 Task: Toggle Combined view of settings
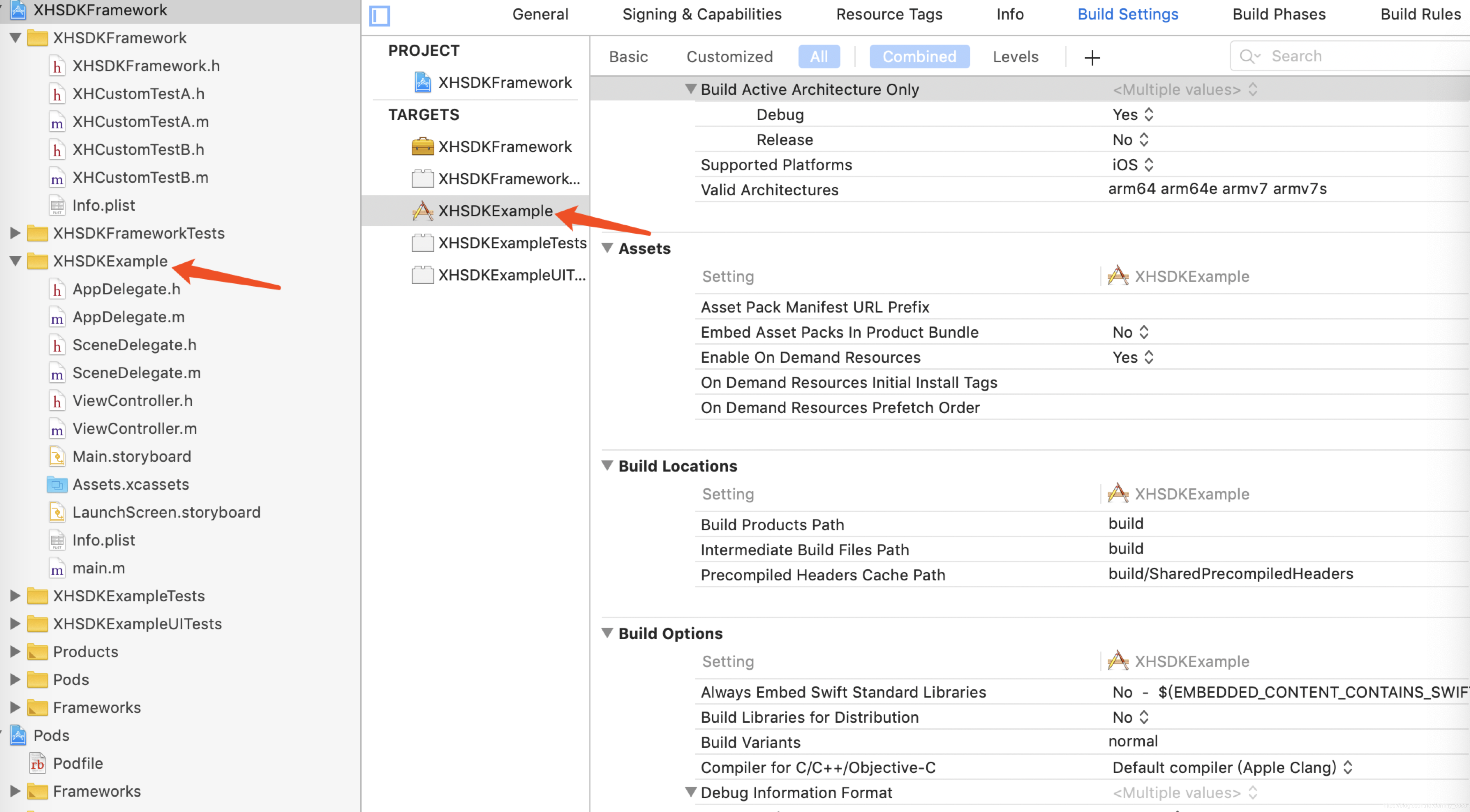(919, 57)
